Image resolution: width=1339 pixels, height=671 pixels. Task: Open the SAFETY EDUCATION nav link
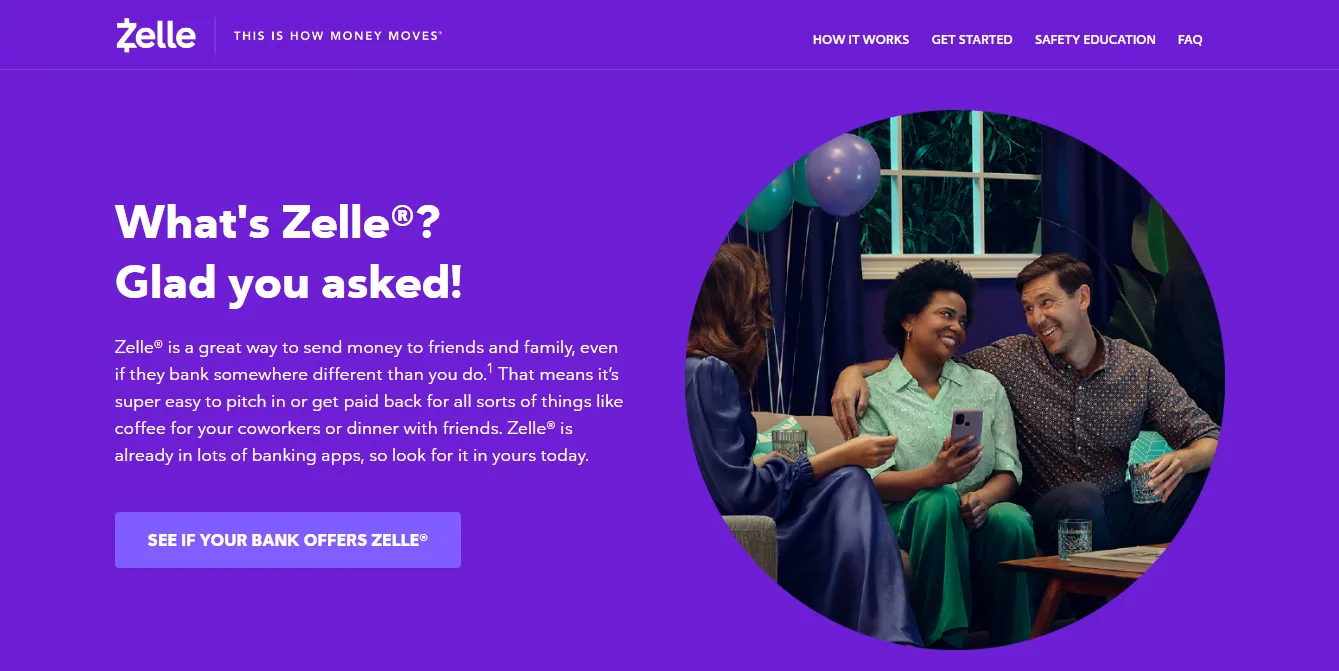pos(1095,40)
